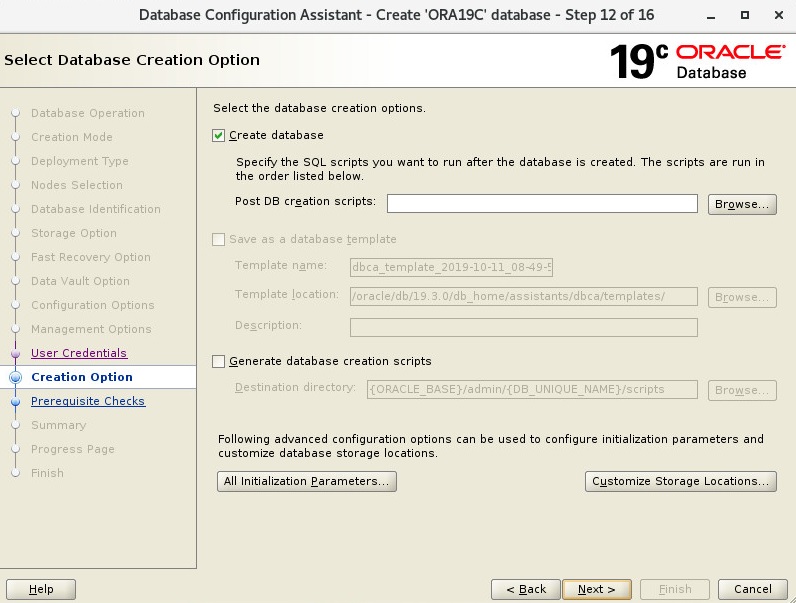Click the Creation Mode step
This screenshot has height=603, width=796.
coord(72,137)
